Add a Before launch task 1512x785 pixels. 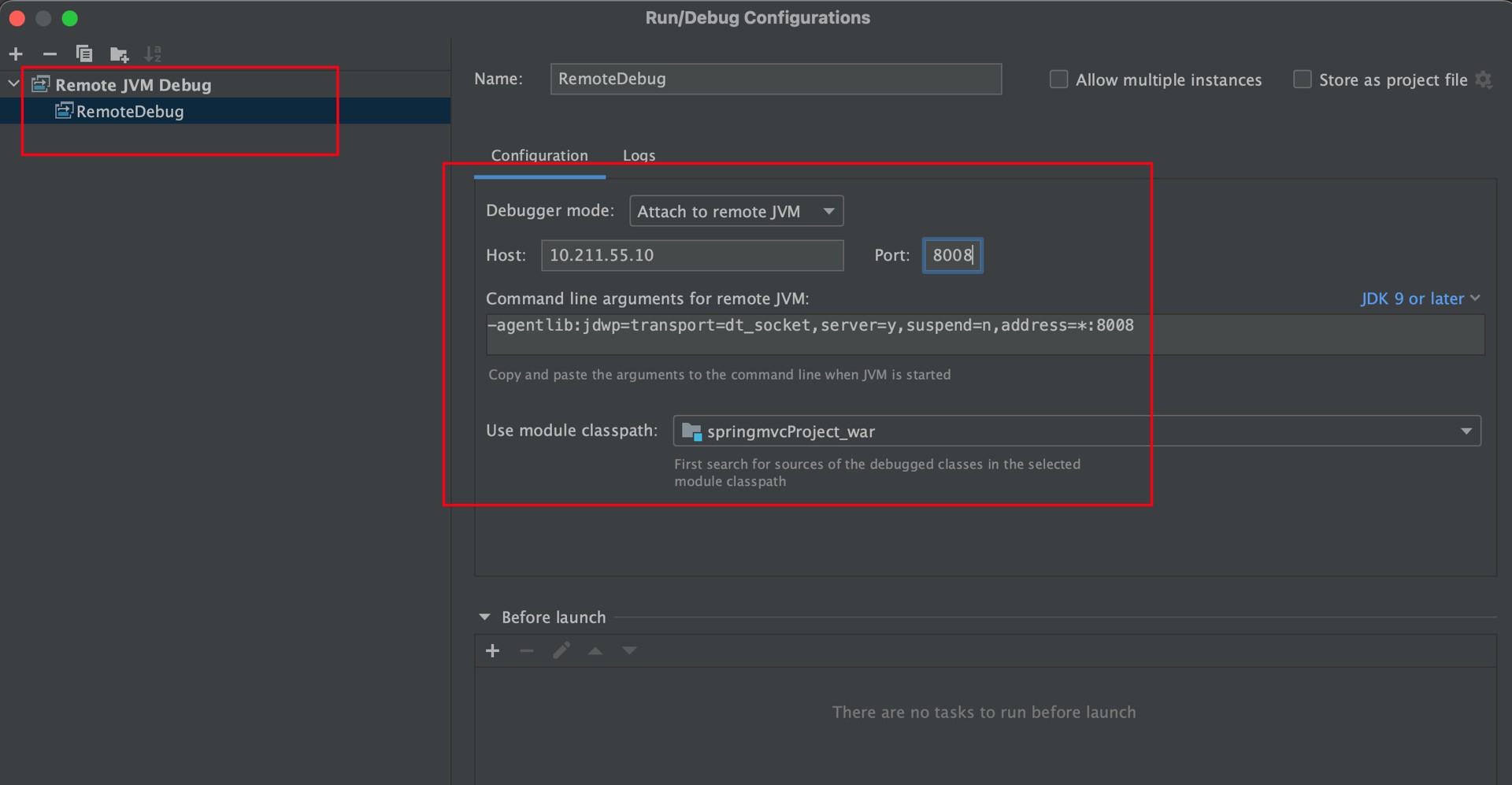(x=493, y=651)
